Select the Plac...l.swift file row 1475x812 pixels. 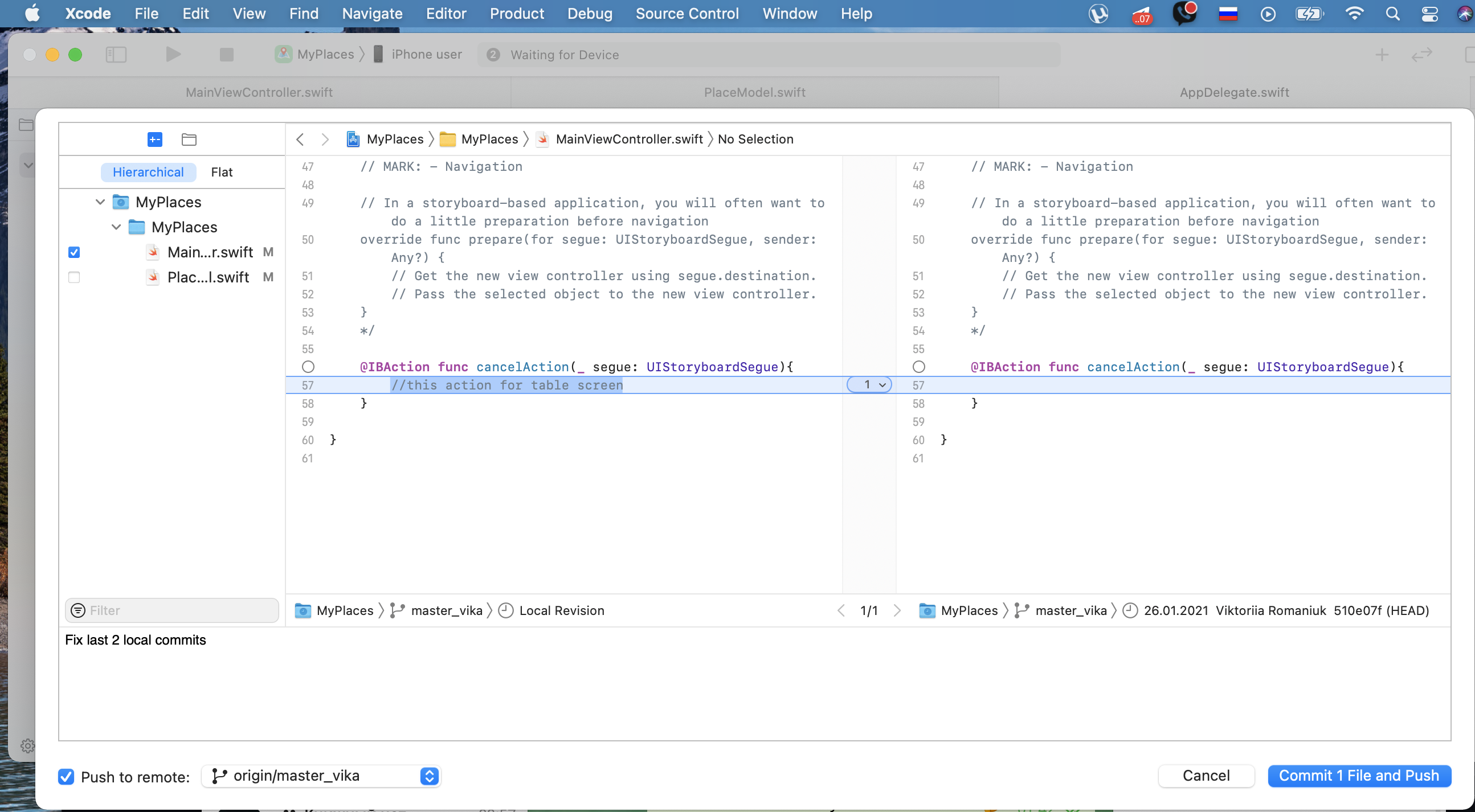pyautogui.click(x=172, y=277)
